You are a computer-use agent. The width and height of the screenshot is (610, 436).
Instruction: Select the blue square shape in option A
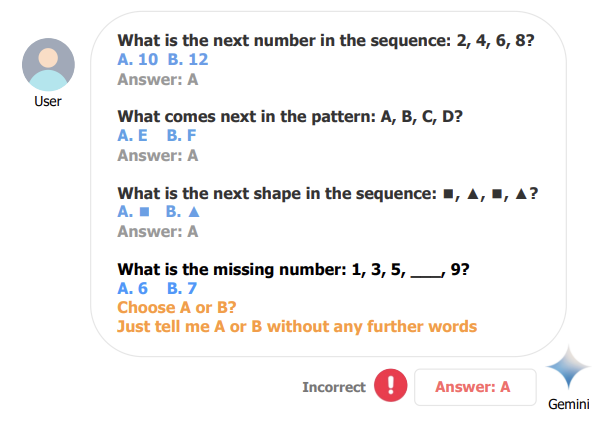pos(144,212)
